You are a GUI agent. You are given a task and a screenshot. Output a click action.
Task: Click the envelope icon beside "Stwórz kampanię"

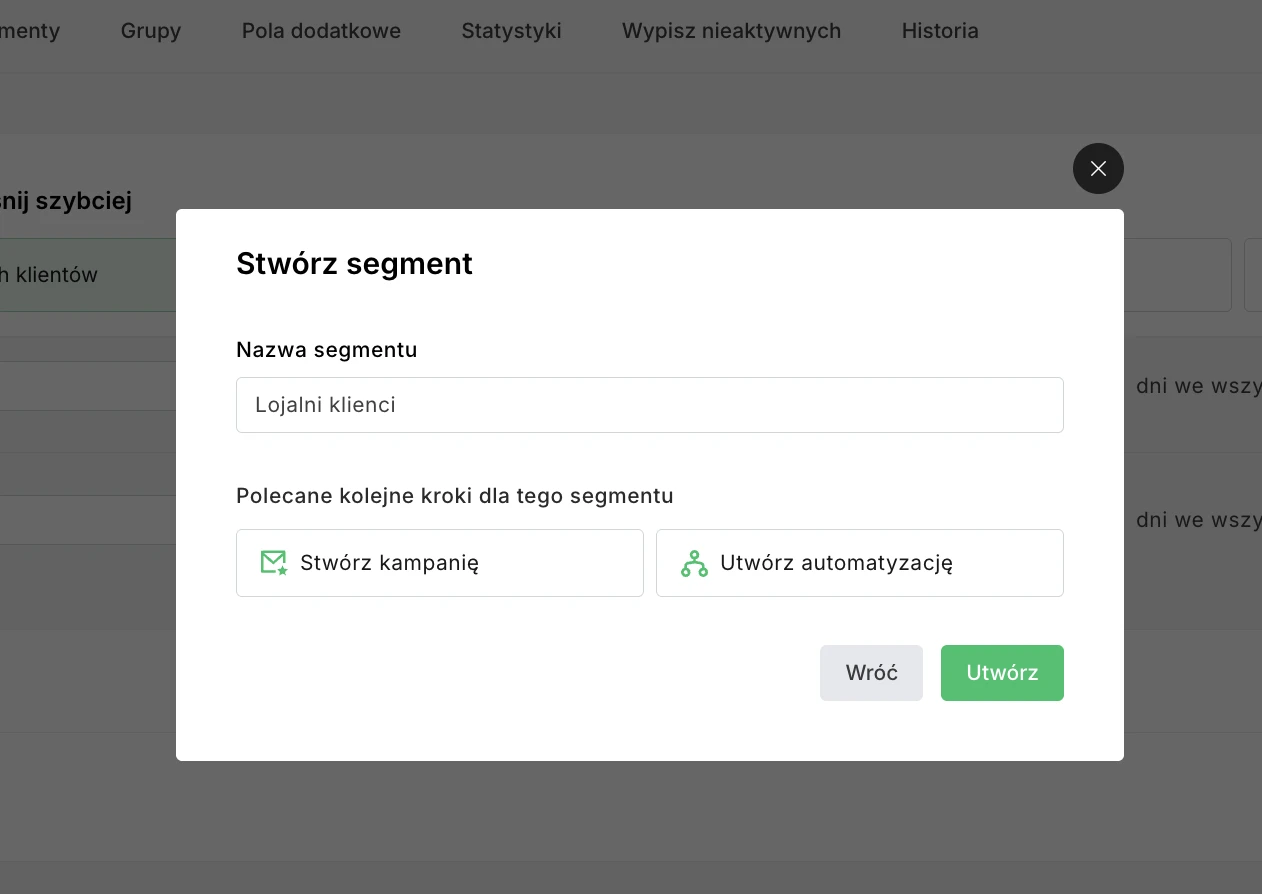pyautogui.click(x=273, y=562)
